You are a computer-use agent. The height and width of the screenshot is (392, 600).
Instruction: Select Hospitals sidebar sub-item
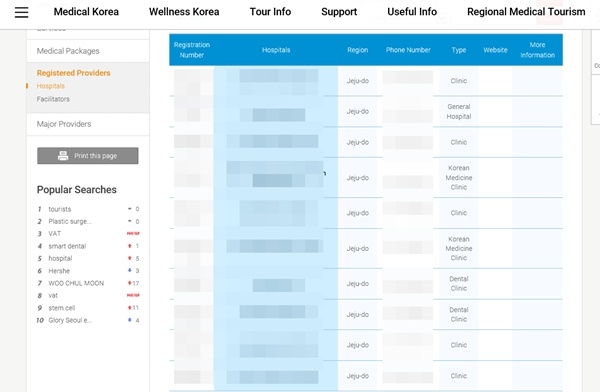tap(51, 86)
